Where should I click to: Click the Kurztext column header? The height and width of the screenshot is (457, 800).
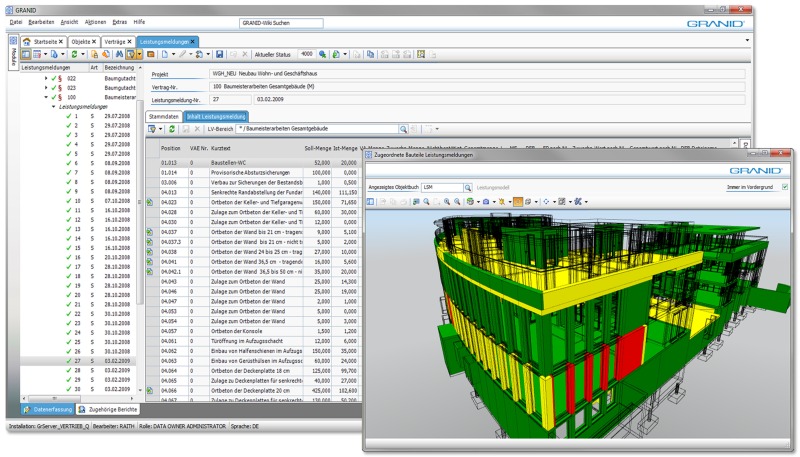coord(220,148)
